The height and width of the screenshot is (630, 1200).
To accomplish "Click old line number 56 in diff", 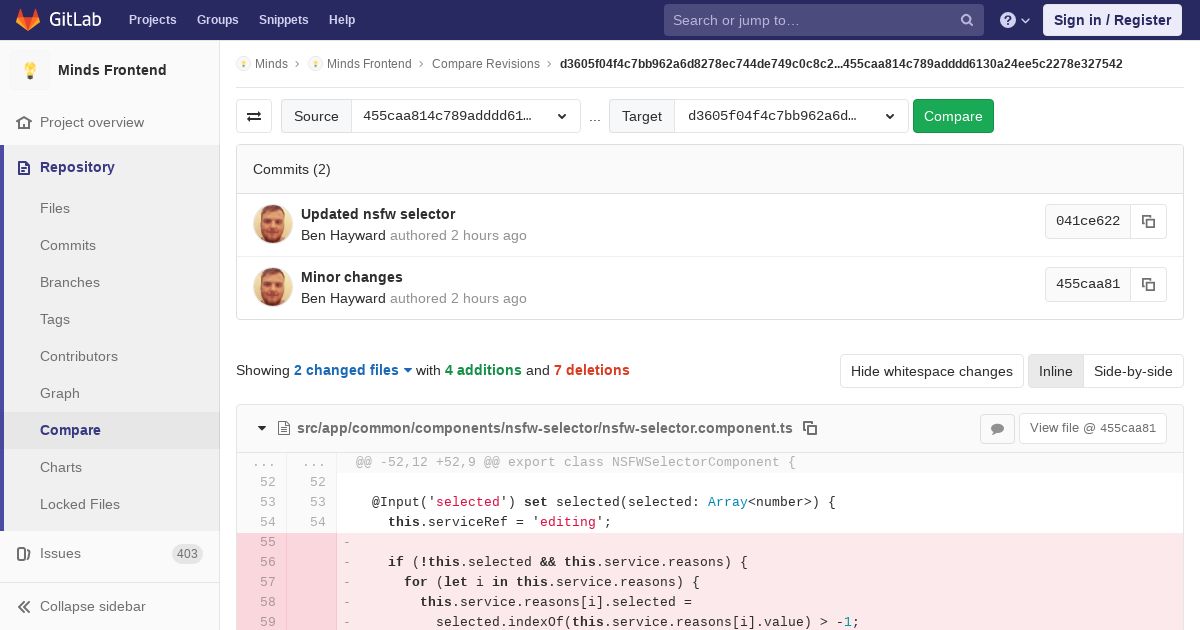I will [267, 562].
